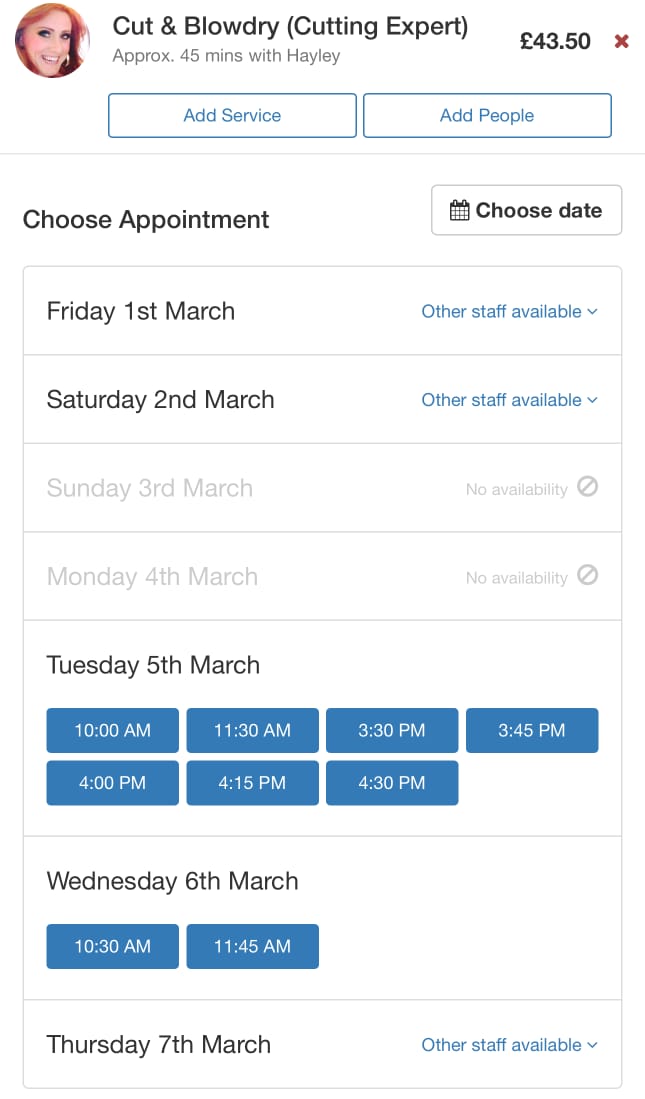Pick the 3:45 PM time slot
The width and height of the screenshot is (645, 1099).
pyautogui.click(x=532, y=730)
